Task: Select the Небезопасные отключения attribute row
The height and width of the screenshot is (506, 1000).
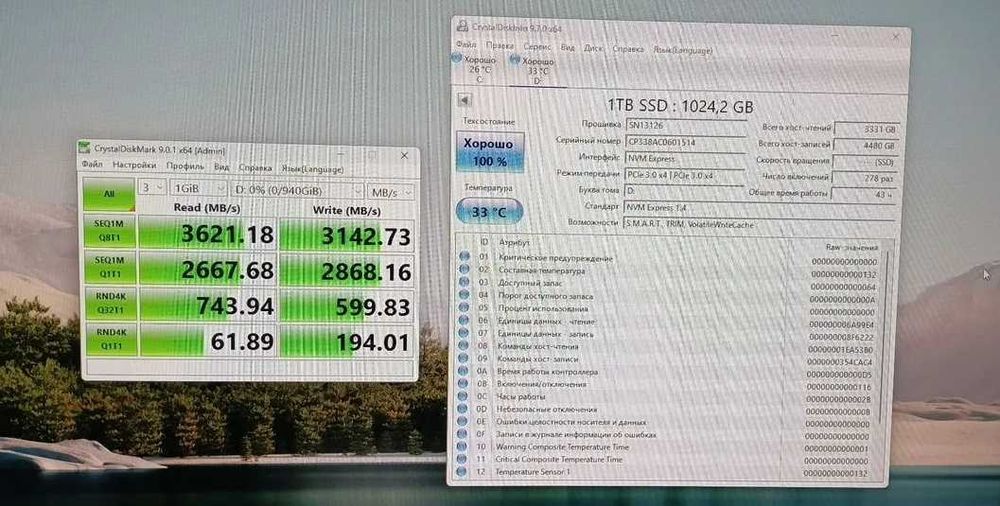Action: 668,410
